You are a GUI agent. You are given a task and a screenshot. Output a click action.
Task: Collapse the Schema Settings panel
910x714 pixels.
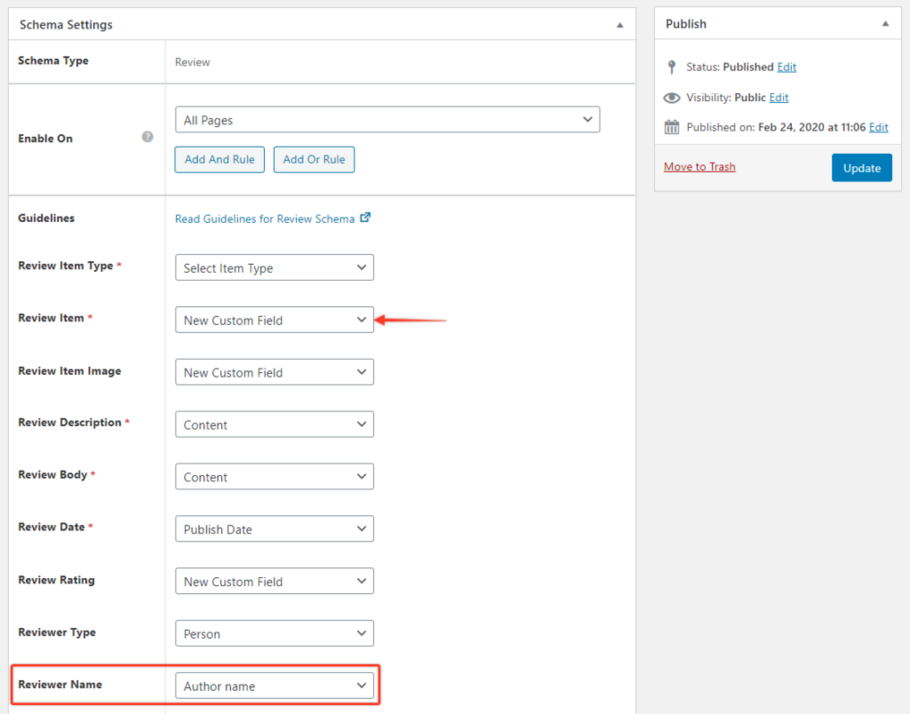[x=619, y=23]
